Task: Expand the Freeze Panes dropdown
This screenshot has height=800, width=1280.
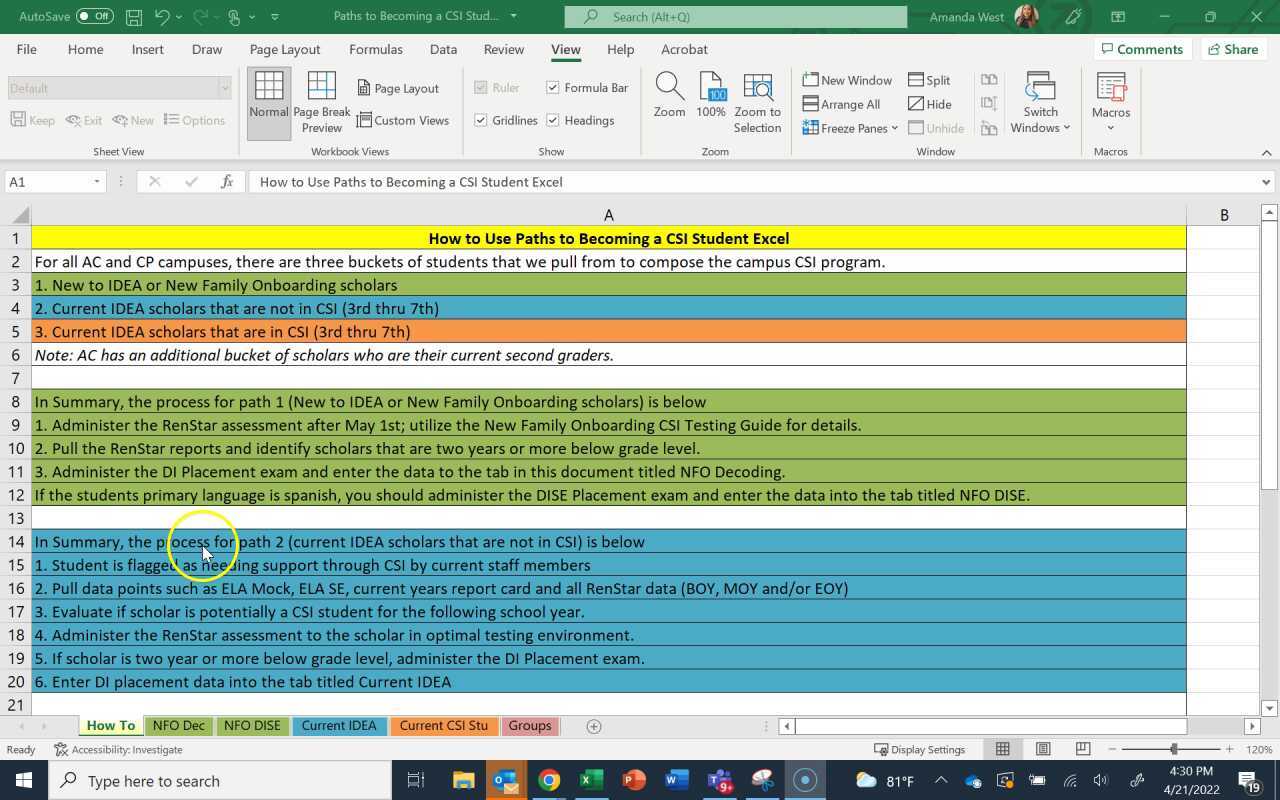Action: coord(850,128)
